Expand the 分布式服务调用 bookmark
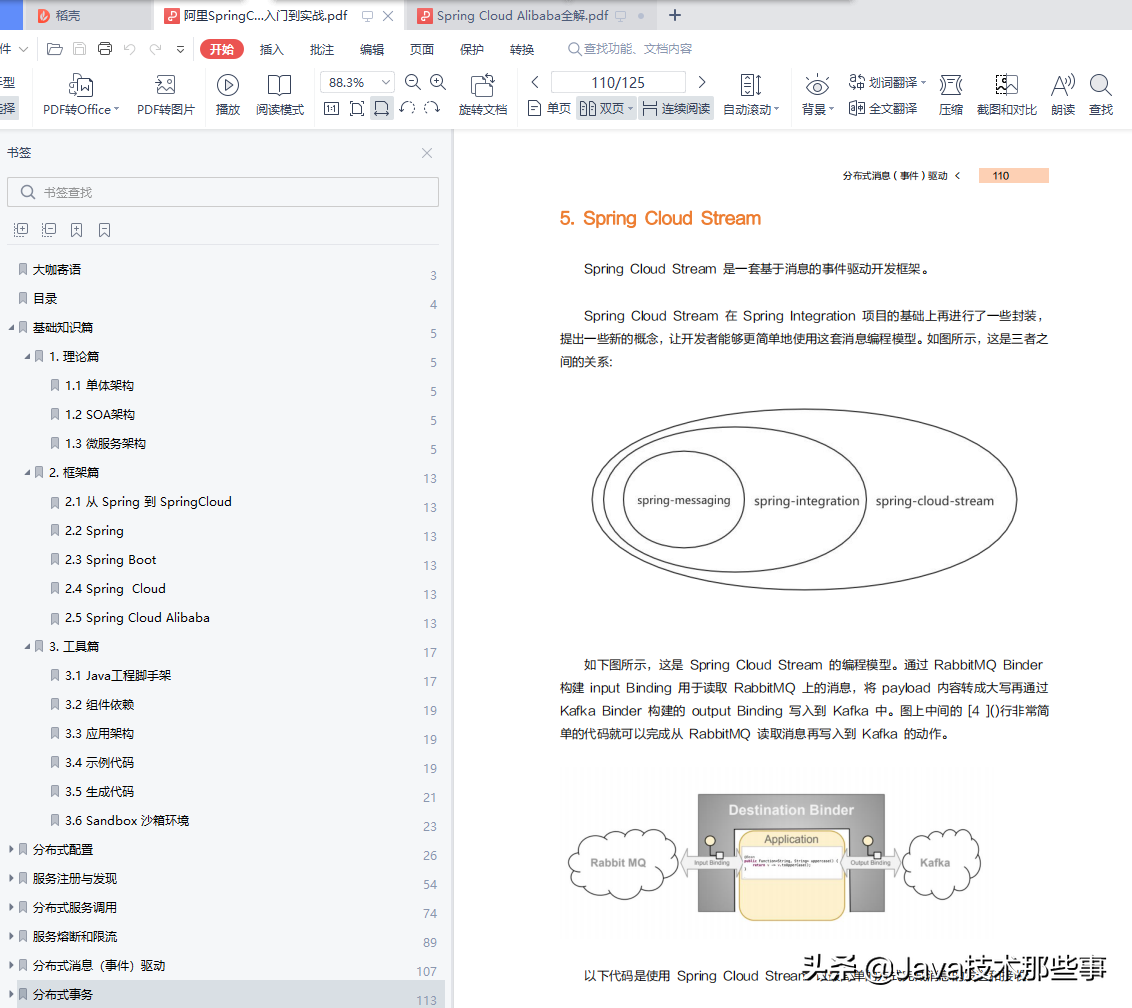1132x1008 pixels. [12, 907]
